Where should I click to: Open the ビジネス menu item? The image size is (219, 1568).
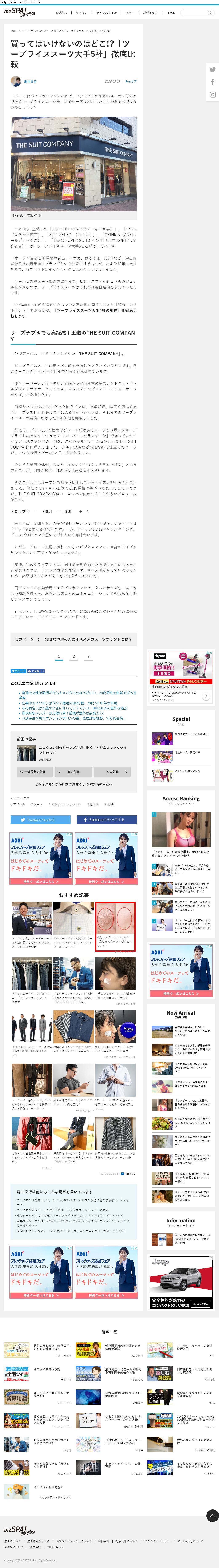[x=61, y=12]
